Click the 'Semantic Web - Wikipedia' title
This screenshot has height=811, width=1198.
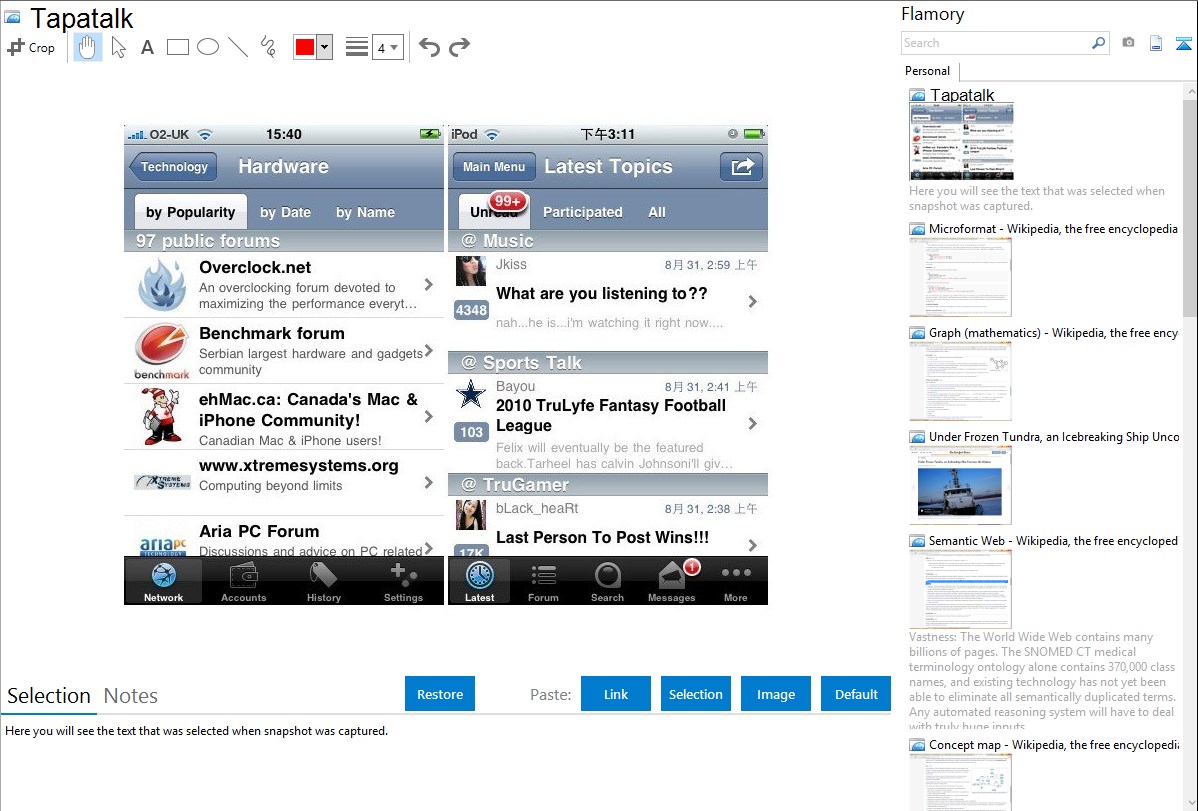(1053, 540)
